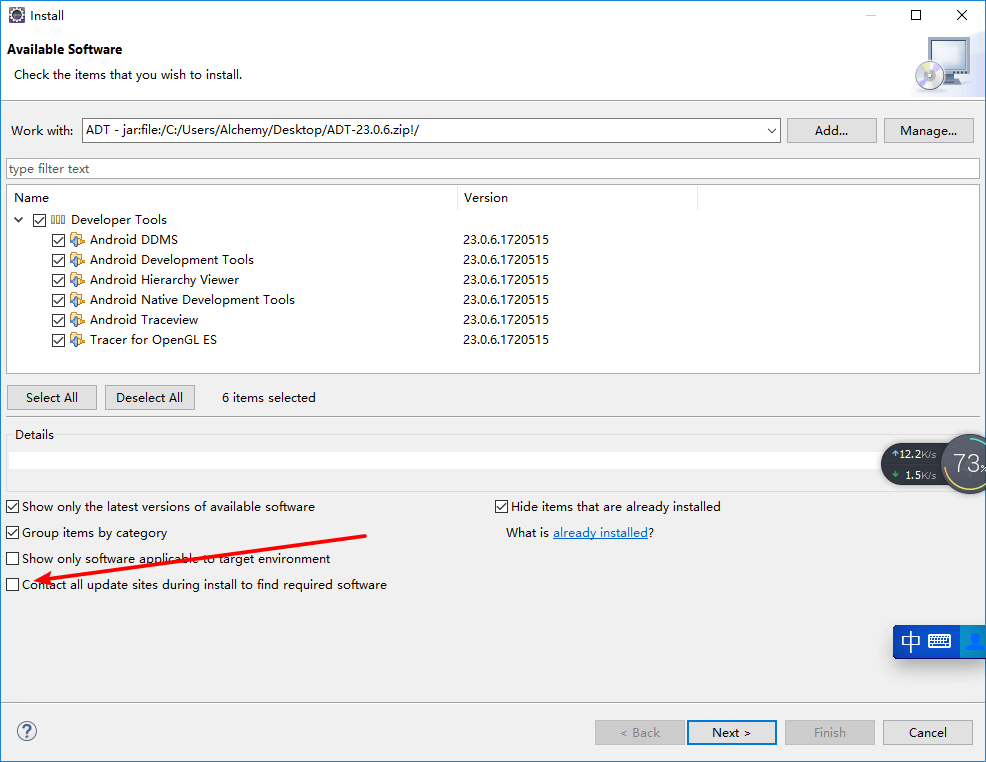
Task: Click the Android Native Development Tools icon
Action: pyautogui.click(x=77, y=300)
